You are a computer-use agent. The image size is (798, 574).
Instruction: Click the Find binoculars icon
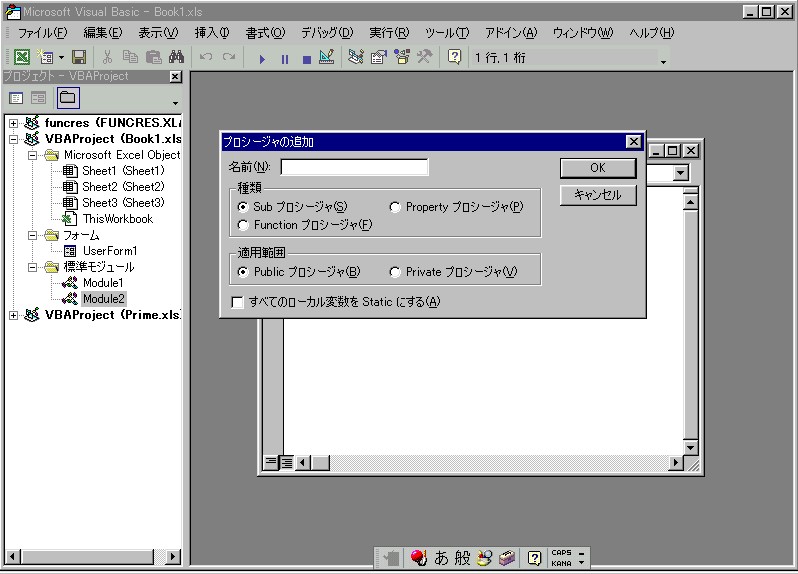point(176,58)
